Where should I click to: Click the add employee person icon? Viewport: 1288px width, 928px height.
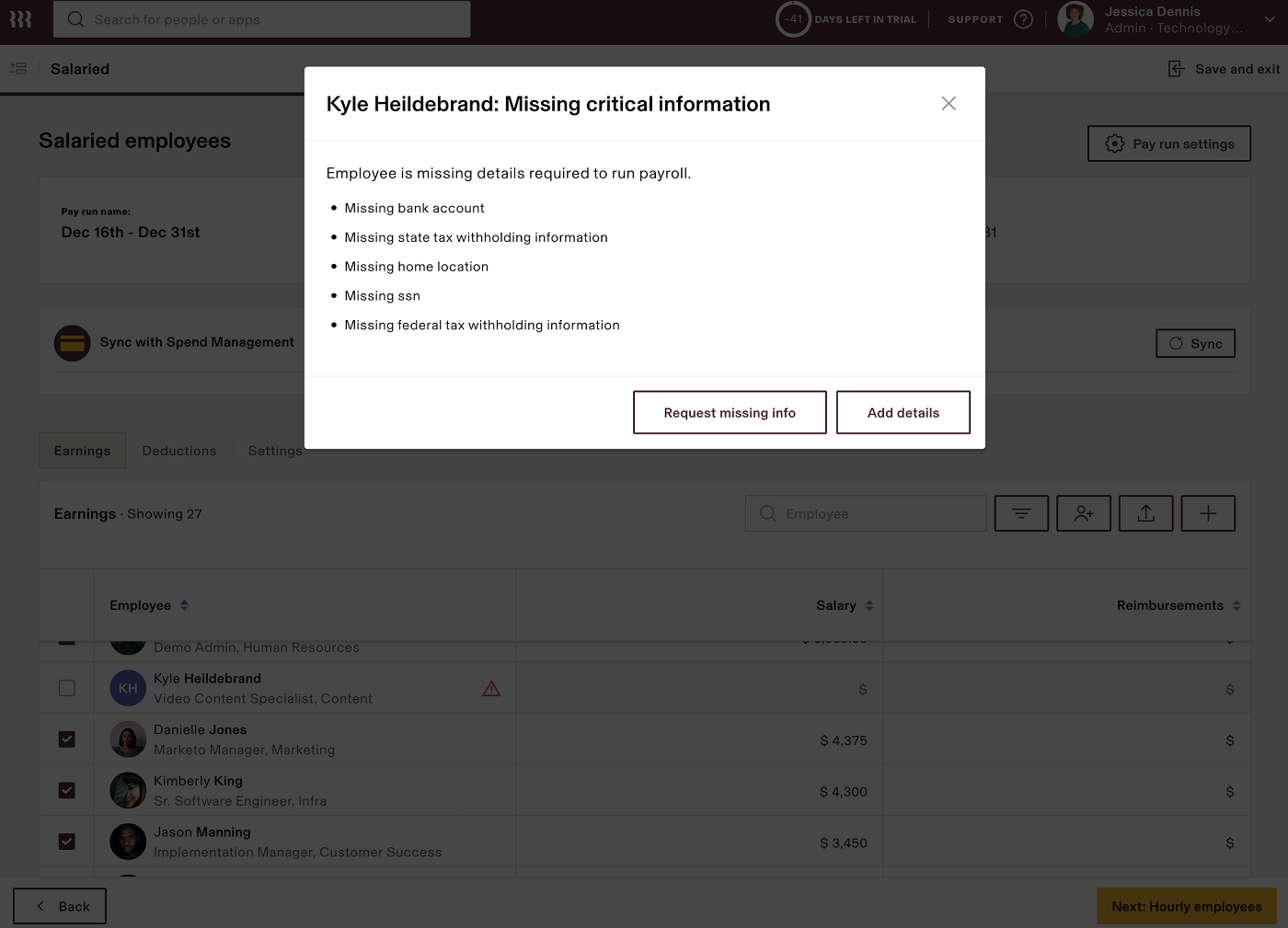click(1084, 513)
